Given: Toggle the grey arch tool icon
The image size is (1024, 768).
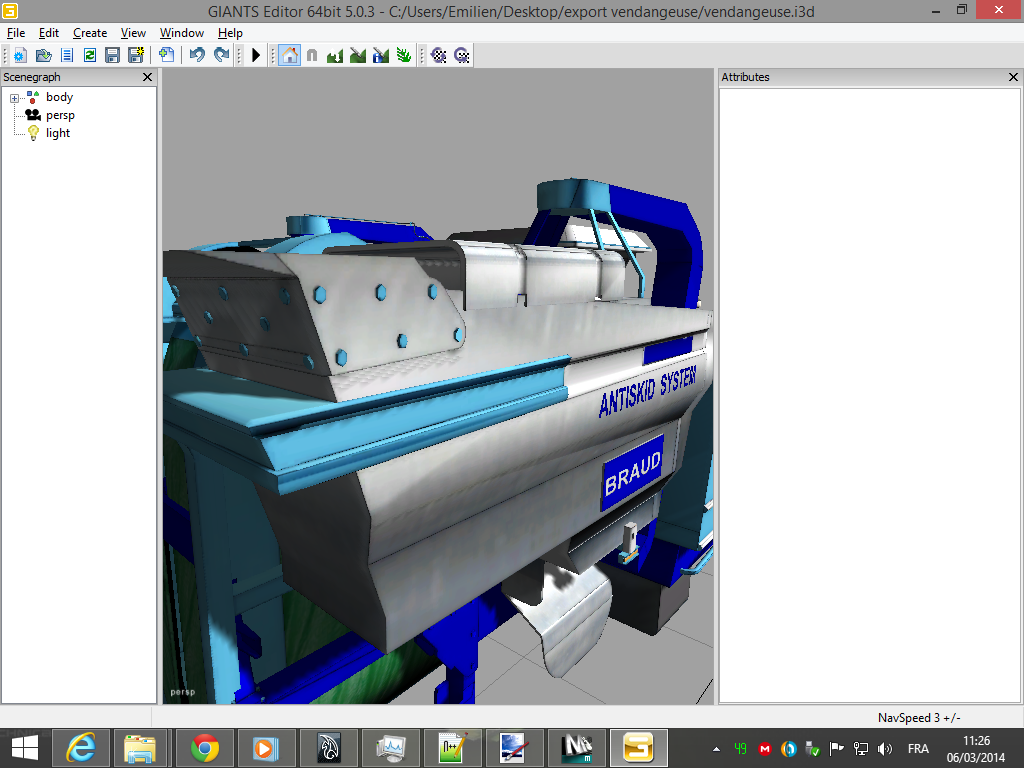Looking at the screenshot, I should (x=312, y=56).
